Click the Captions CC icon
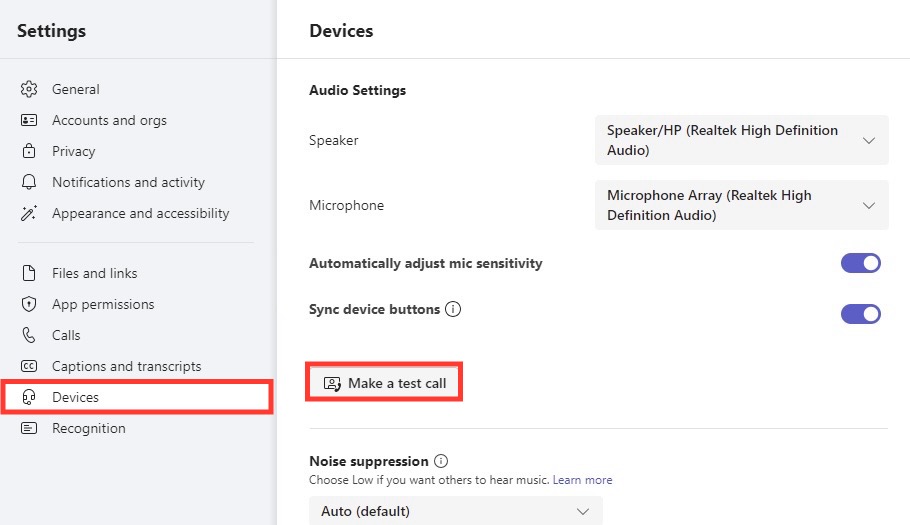Viewport: 910px width, 525px height. [x=28, y=366]
